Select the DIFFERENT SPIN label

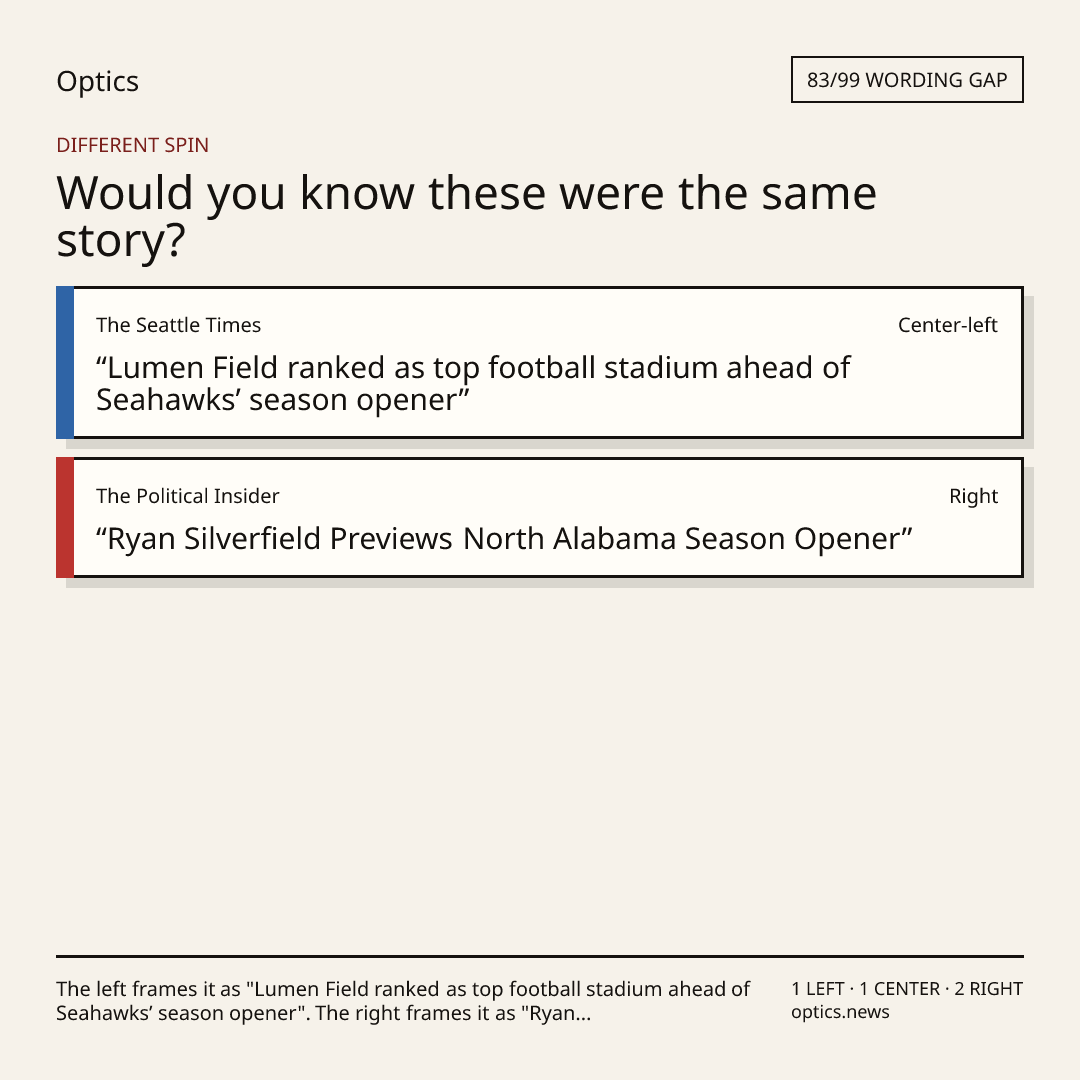pyautogui.click(x=132, y=145)
